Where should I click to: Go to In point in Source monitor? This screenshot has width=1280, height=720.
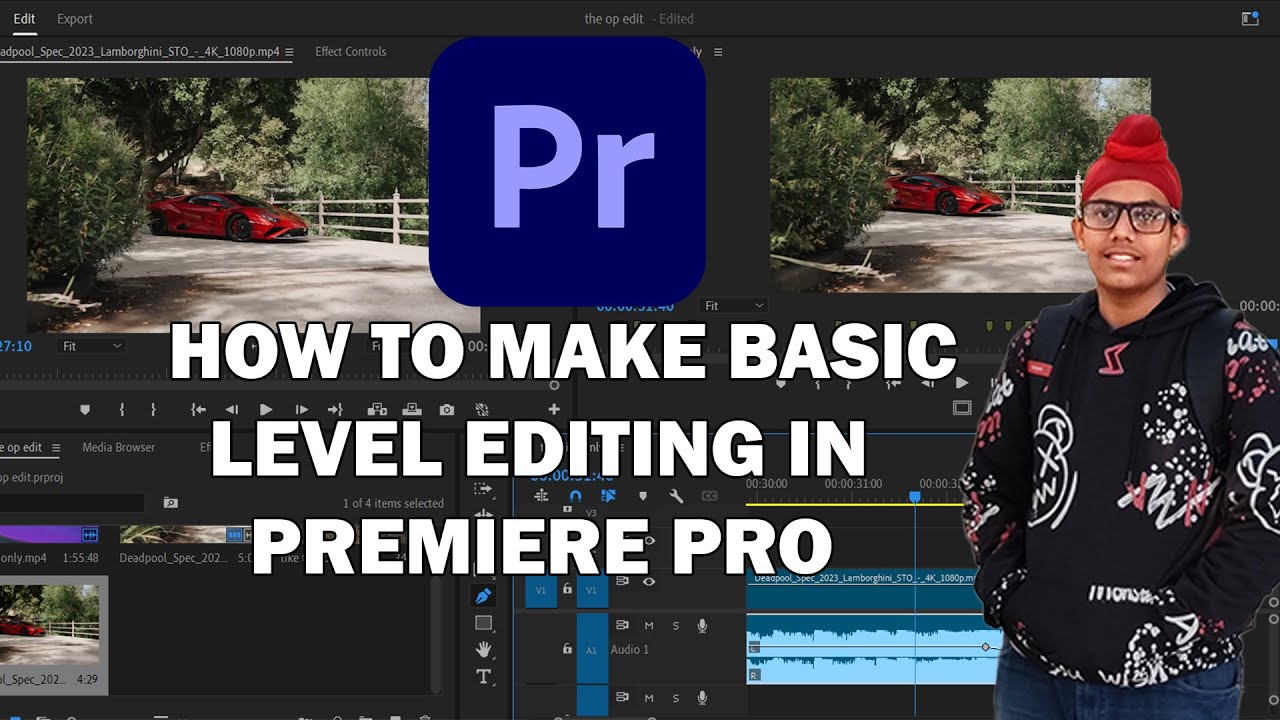[199, 409]
